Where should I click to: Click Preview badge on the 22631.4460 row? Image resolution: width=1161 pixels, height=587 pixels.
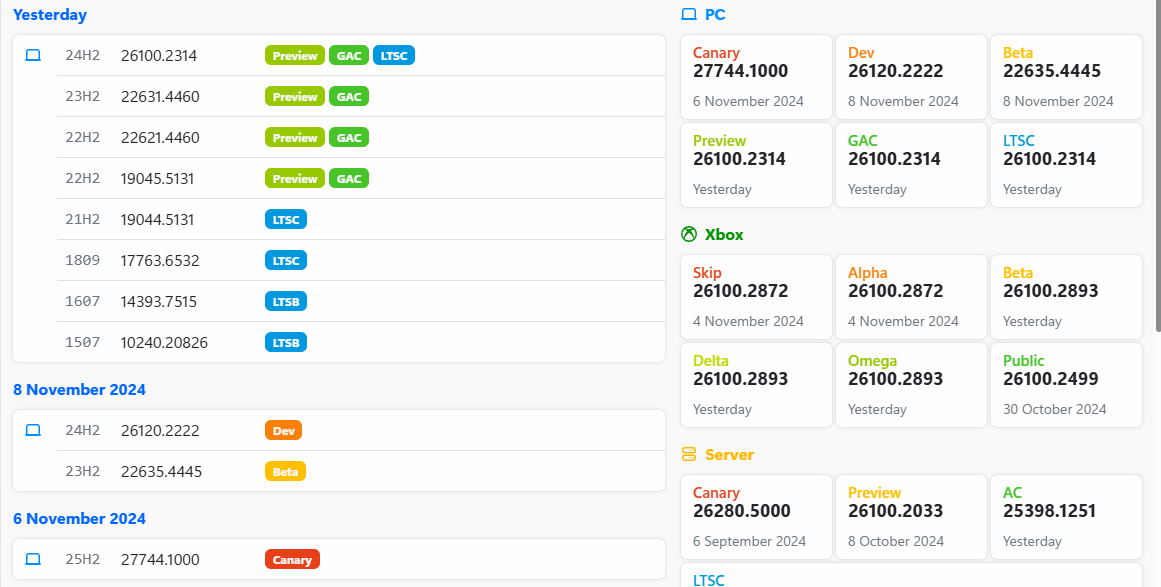tap(295, 96)
